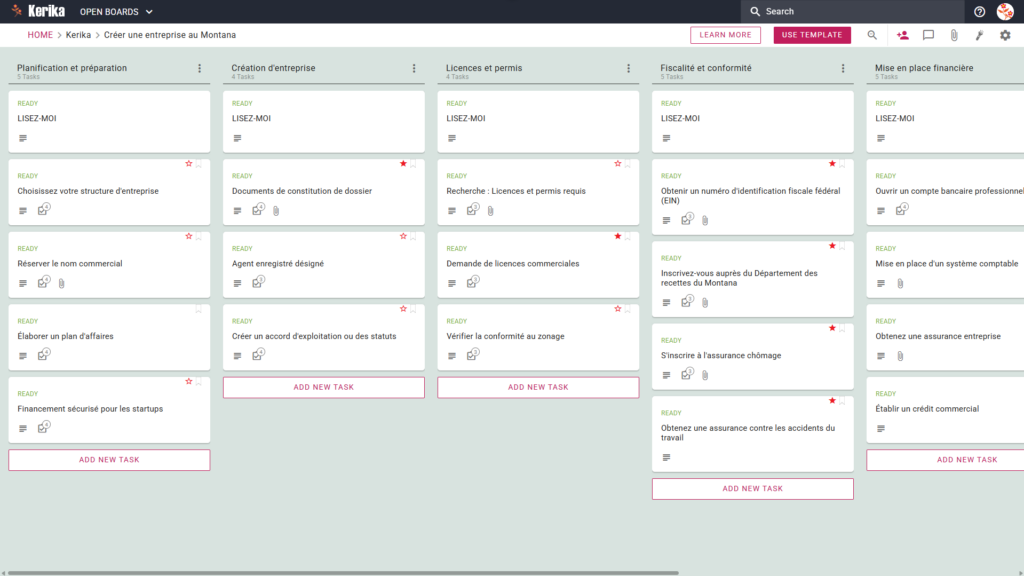Image resolution: width=1024 pixels, height=576 pixels.
Task: Open card Inscrivez-vous auprès du Département des recettes
Action: point(752,280)
